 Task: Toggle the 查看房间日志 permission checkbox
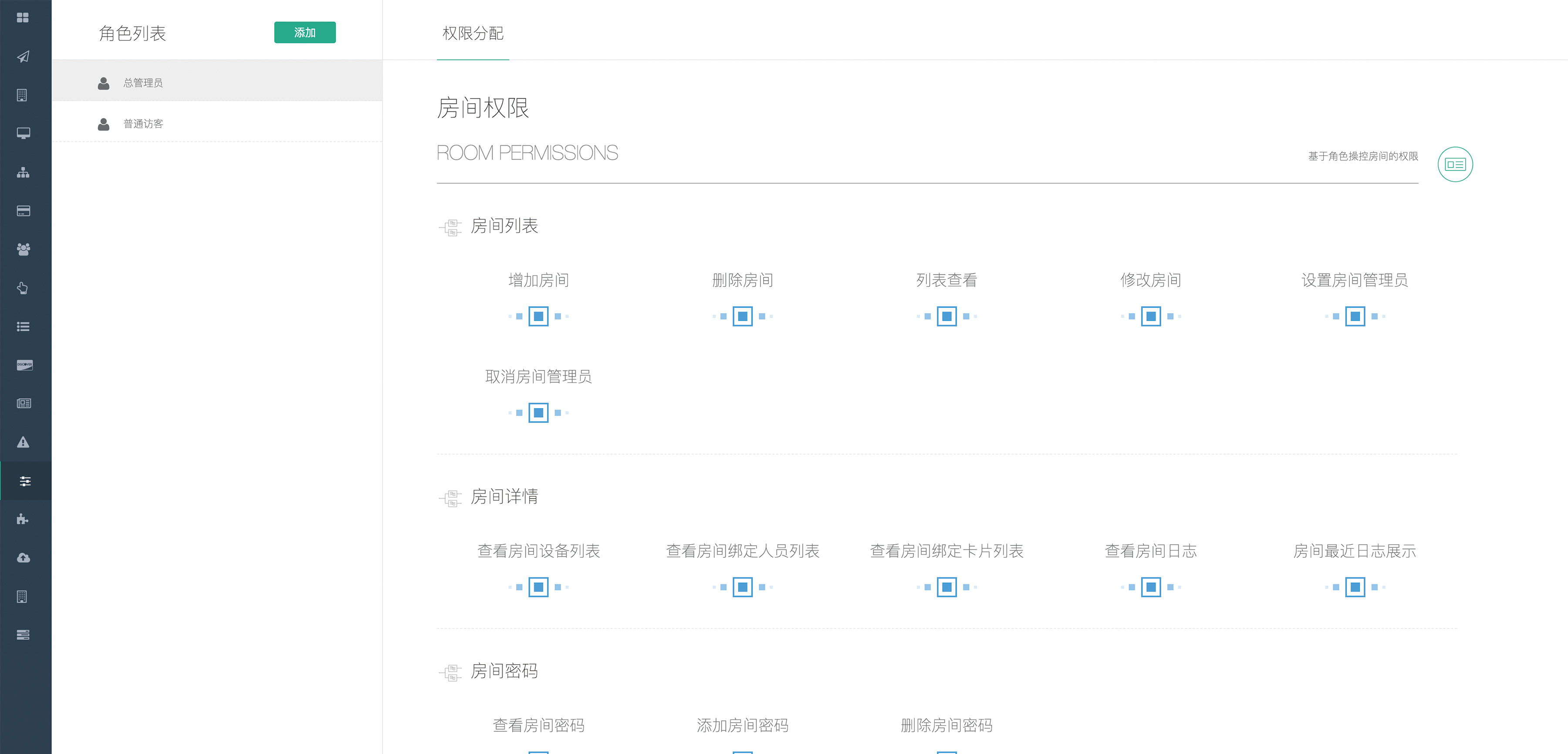1150,587
